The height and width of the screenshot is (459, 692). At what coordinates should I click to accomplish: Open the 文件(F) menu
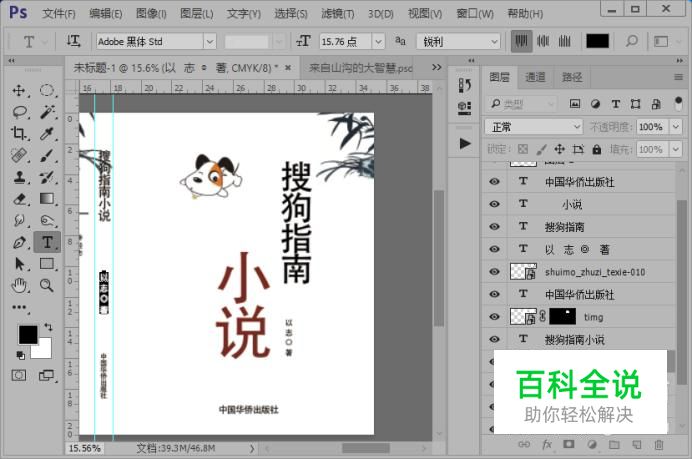point(59,14)
